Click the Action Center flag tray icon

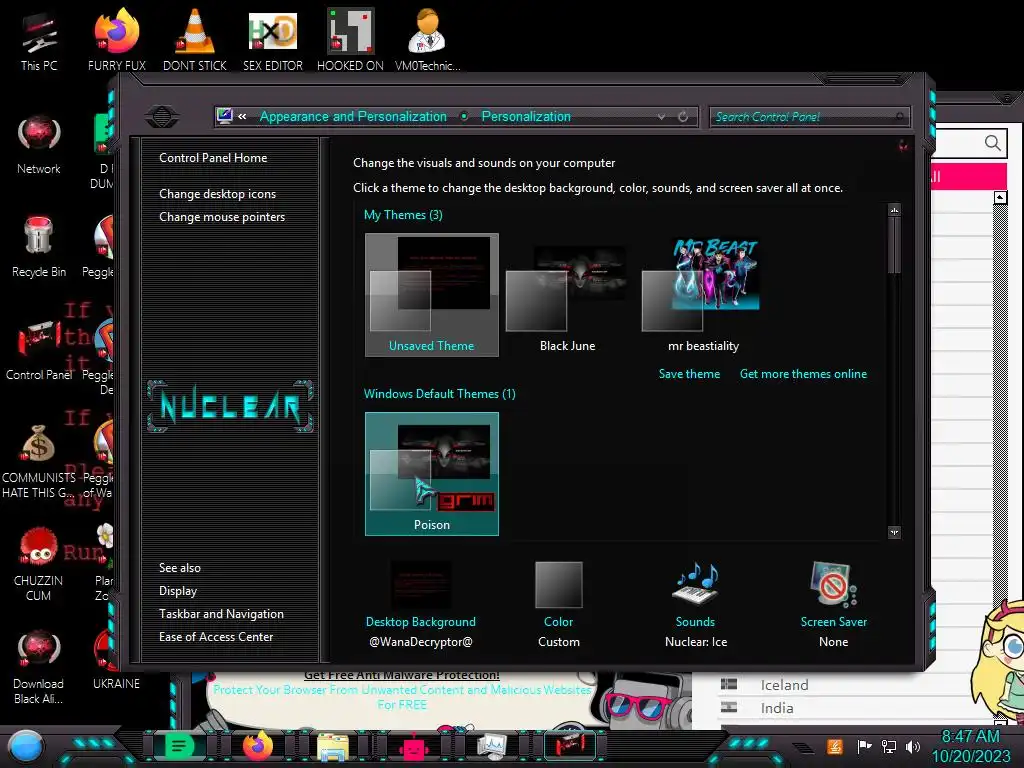864,746
